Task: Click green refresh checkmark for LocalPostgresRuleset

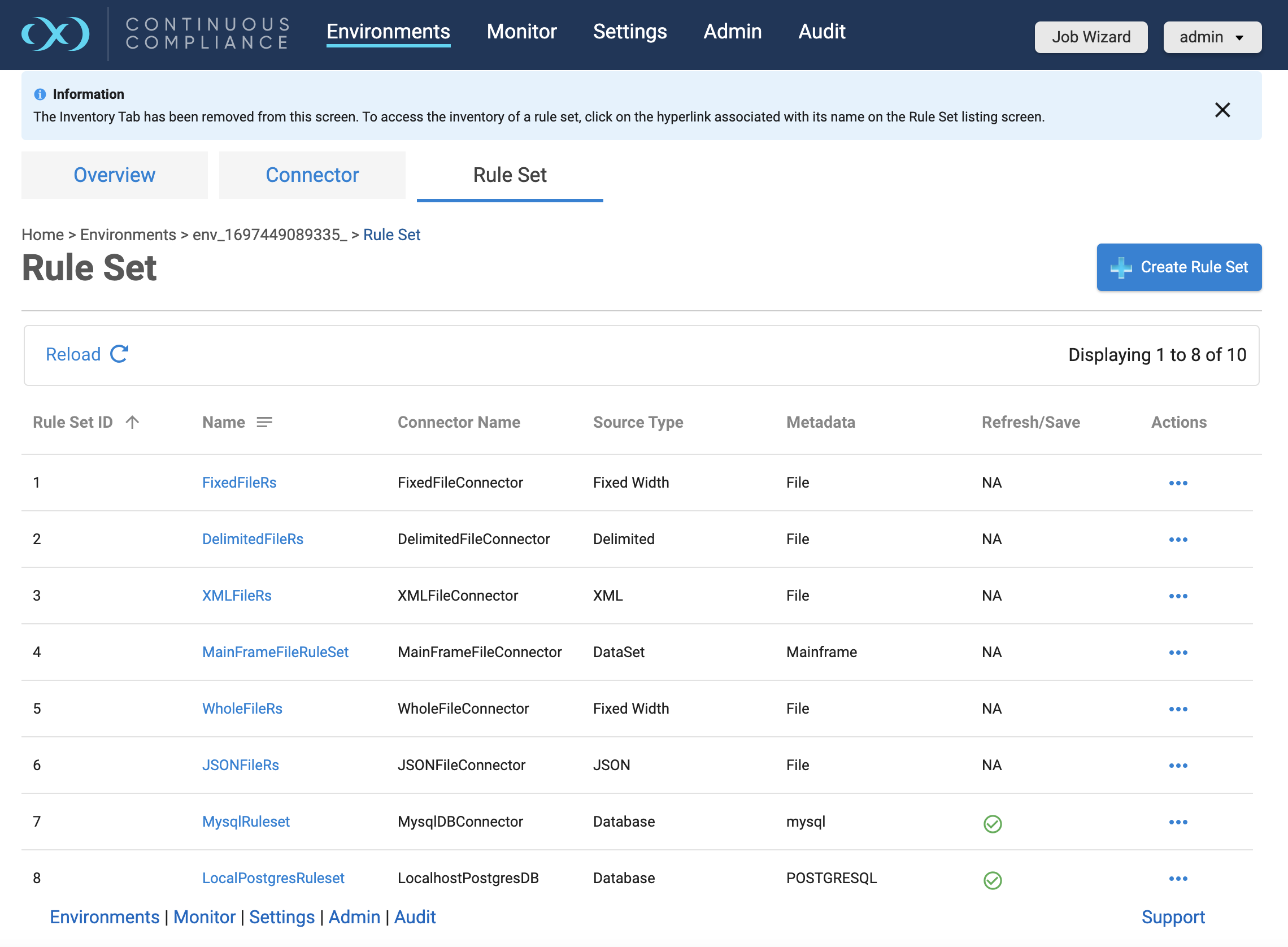Action: click(x=992, y=880)
